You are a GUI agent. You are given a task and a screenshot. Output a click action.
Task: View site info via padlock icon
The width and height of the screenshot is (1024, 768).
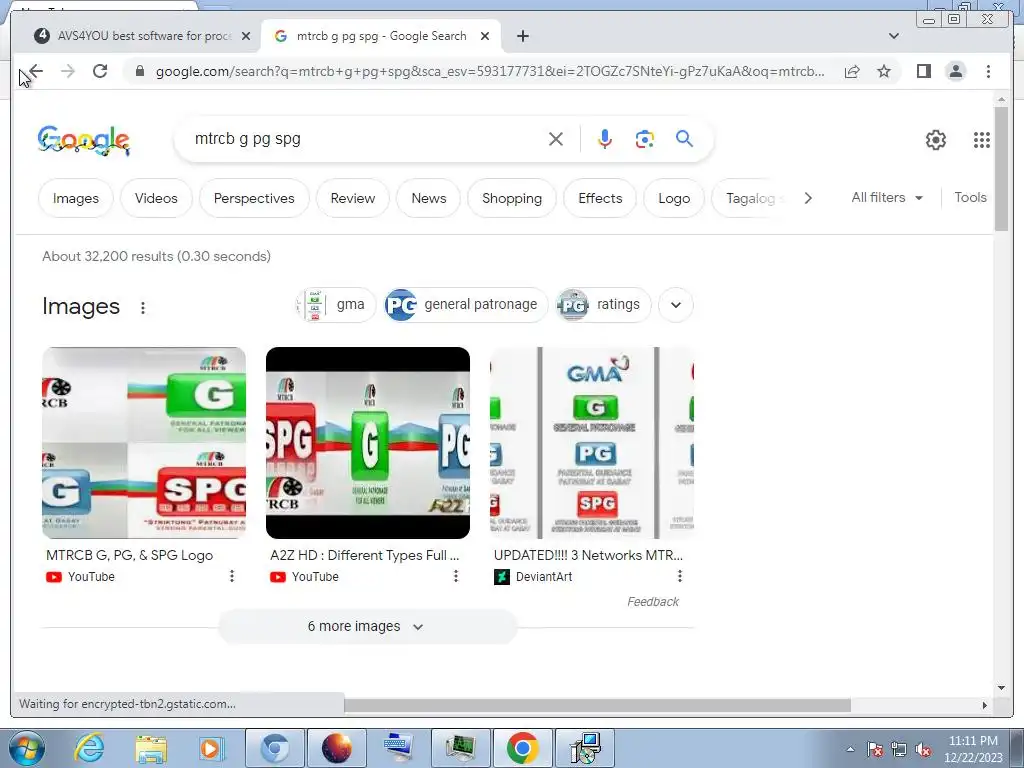pyautogui.click(x=140, y=71)
